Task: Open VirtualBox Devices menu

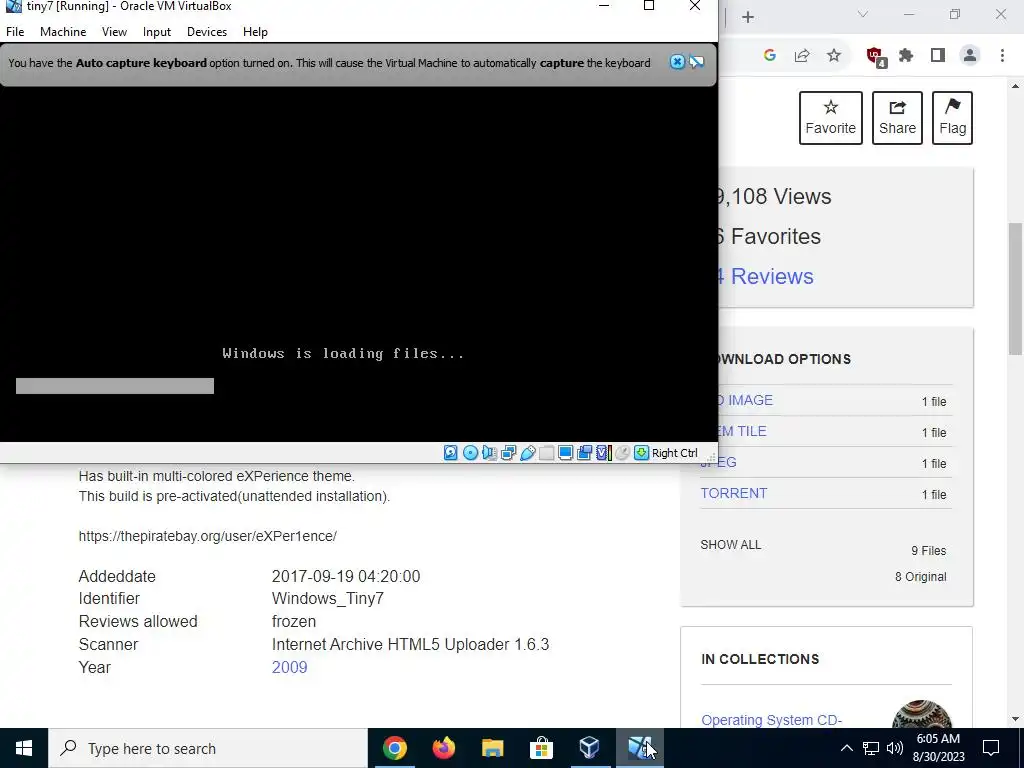Action: pos(207,31)
